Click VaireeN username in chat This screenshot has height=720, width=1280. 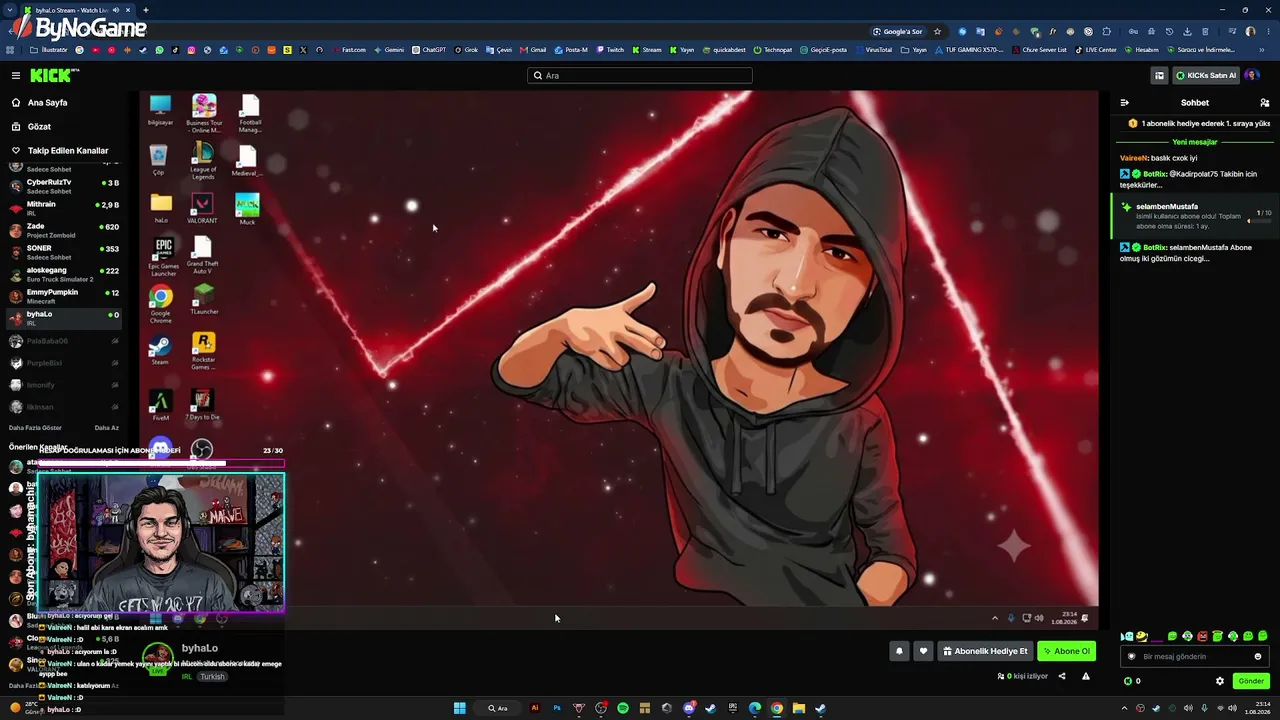click(1134, 158)
